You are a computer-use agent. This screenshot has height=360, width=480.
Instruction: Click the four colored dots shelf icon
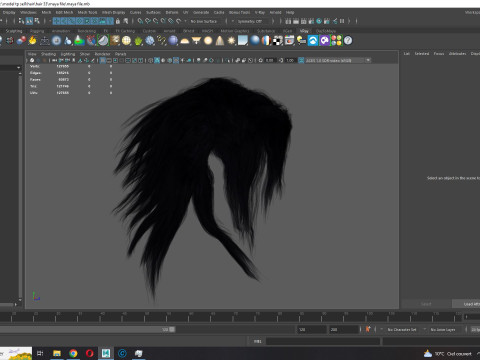(336, 40)
